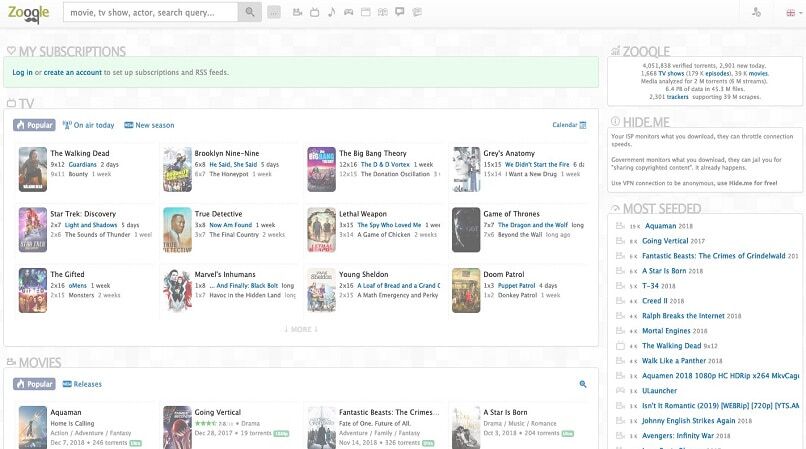Open the Going Vertical movie title
Screen dimensions: 806x449
[217, 412]
